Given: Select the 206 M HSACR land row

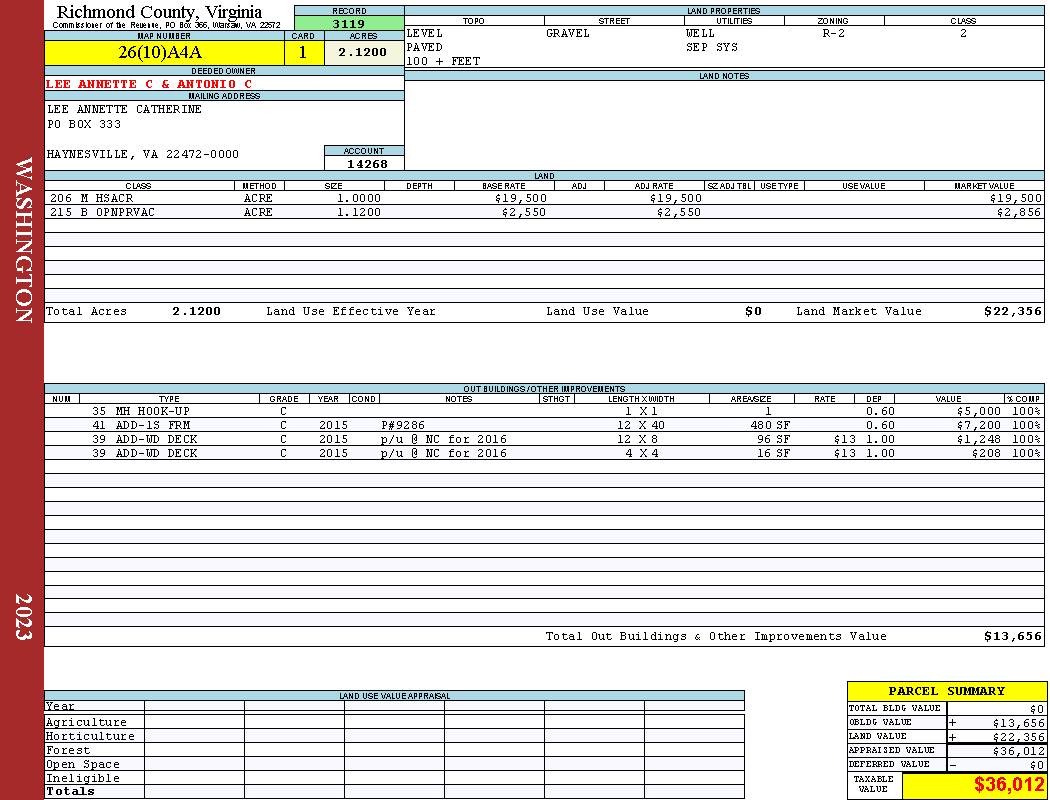Looking at the screenshot, I should pyautogui.click(x=544, y=198).
